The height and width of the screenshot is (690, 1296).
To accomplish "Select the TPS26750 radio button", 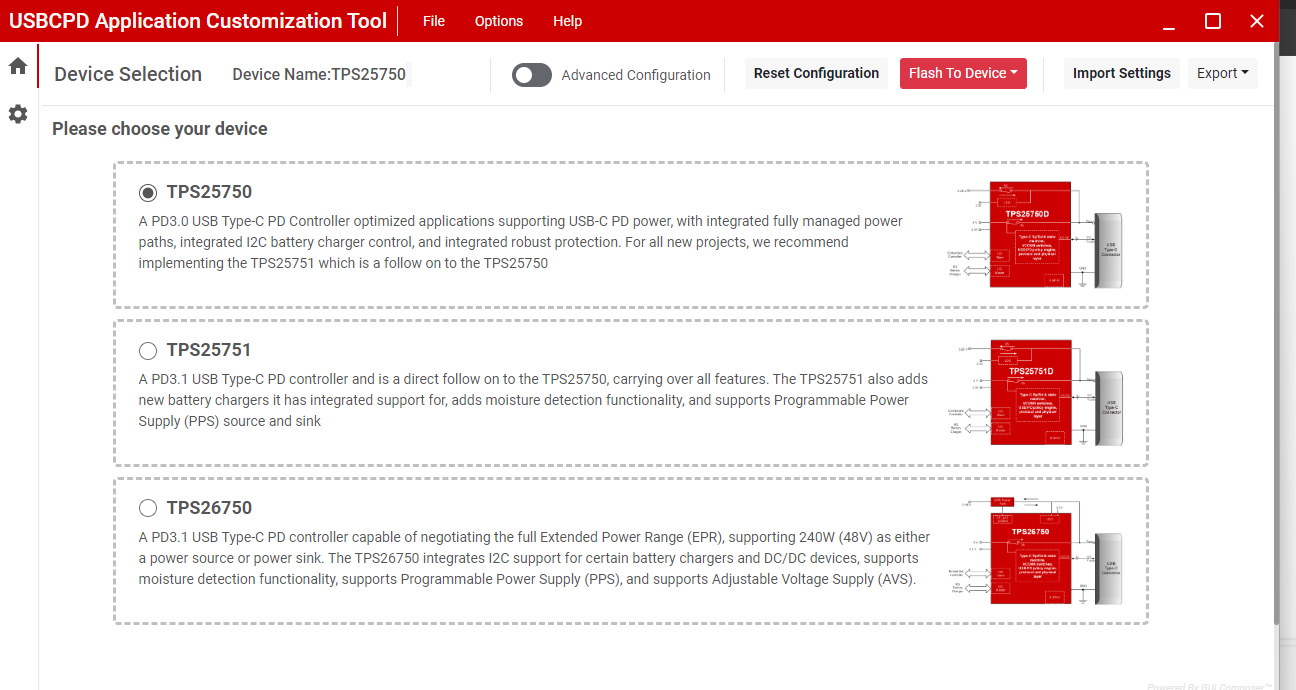I will click(x=148, y=508).
